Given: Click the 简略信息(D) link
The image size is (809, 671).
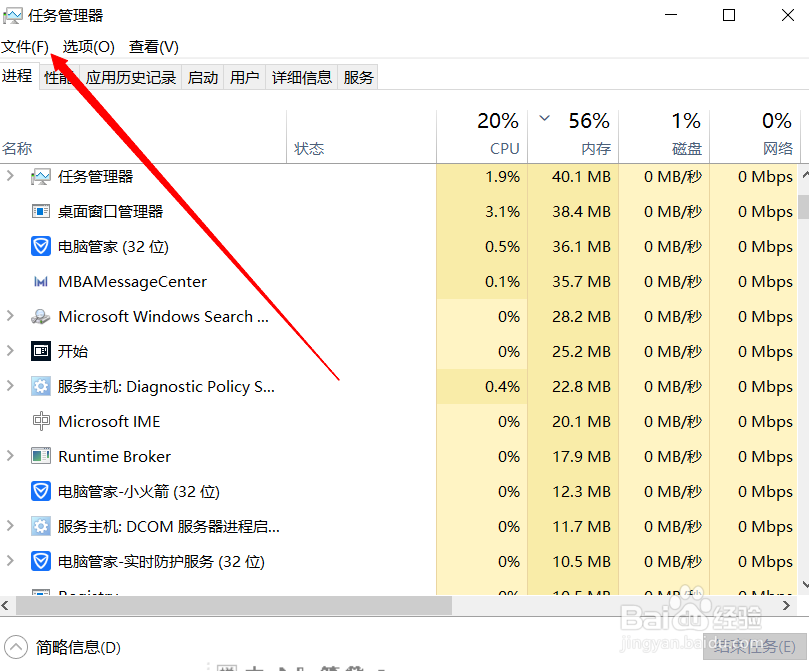Looking at the screenshot, I should click(78, 647).
